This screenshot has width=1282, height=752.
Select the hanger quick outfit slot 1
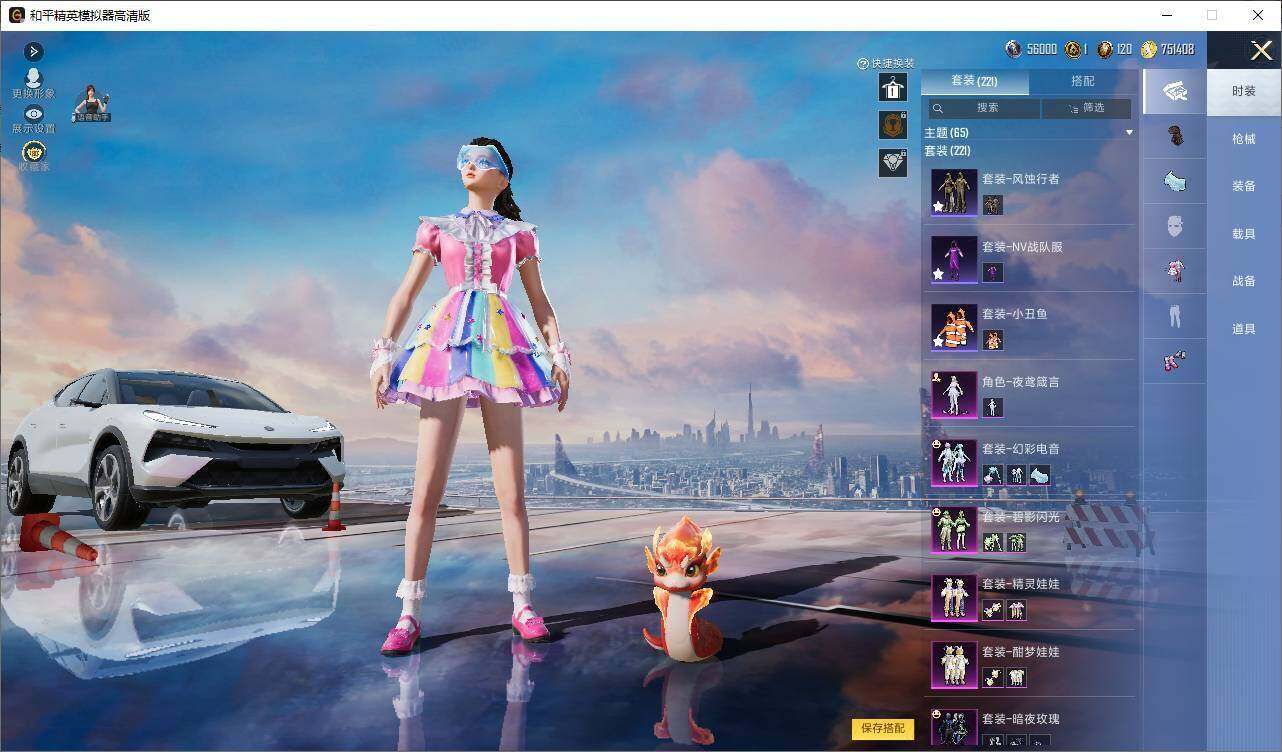pos(892,88)
